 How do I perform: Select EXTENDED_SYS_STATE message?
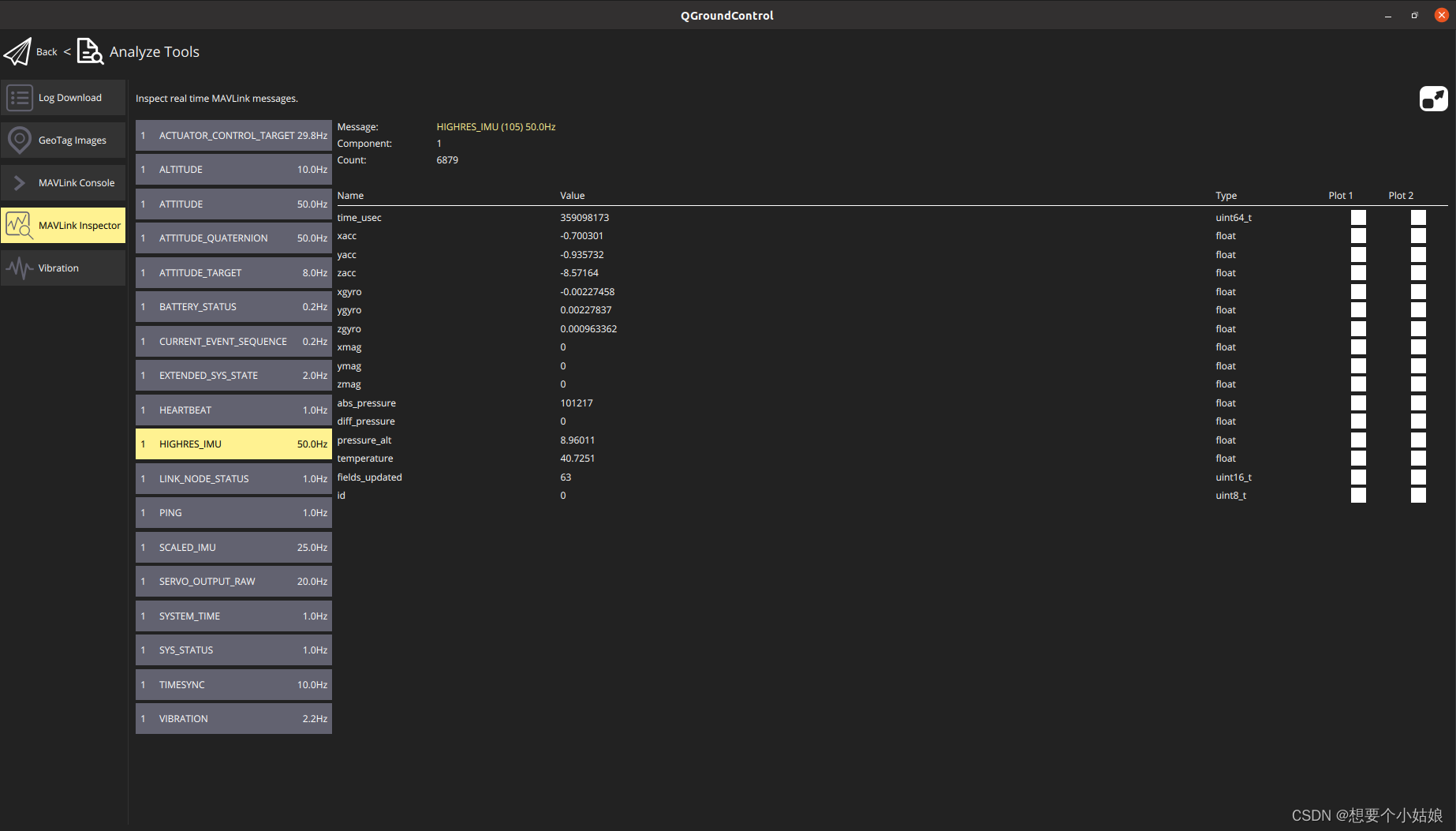pyautogui.click(x=233, y=376)
